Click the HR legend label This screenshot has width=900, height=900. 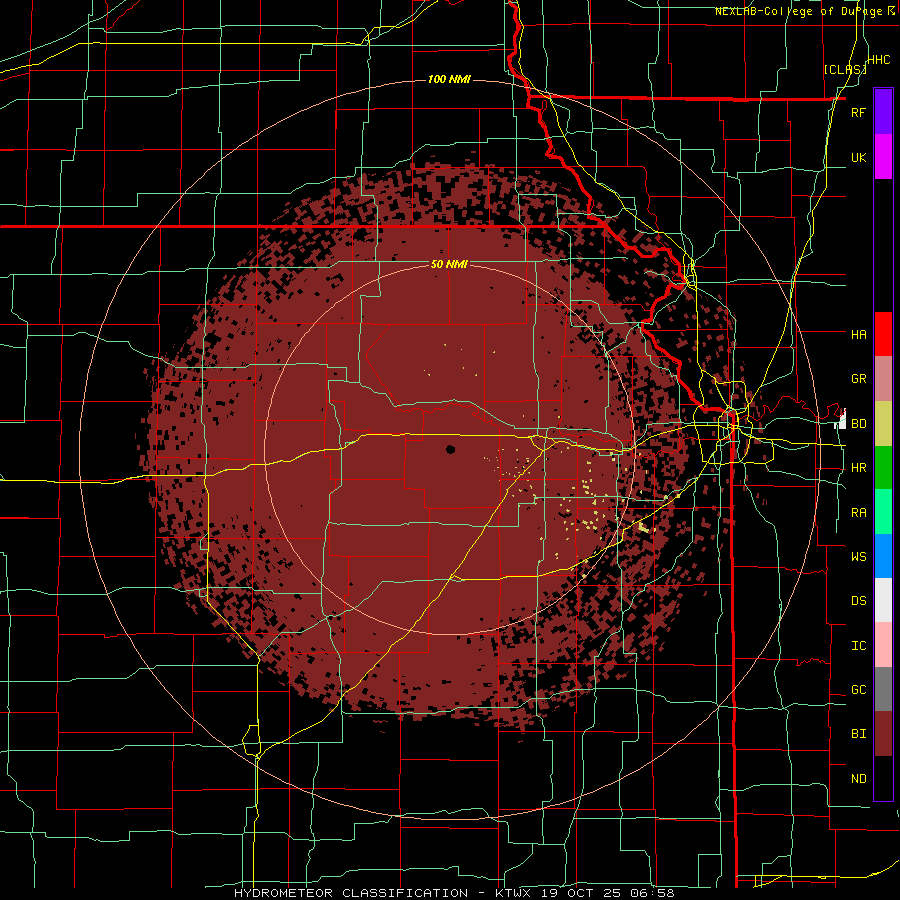(858, 468)
